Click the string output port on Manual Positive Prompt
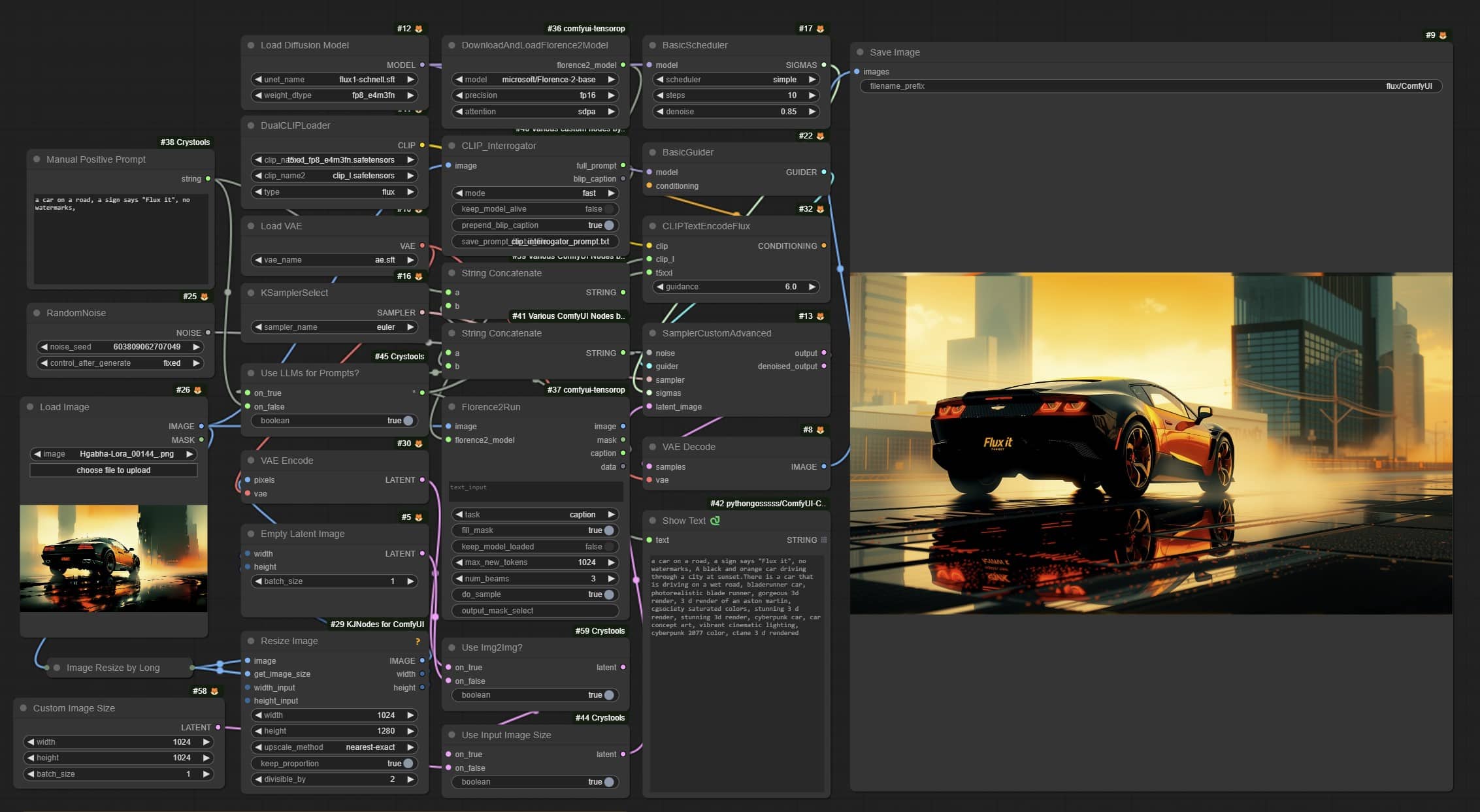This screenshot has height=812, width=1480. pos(208,178)
